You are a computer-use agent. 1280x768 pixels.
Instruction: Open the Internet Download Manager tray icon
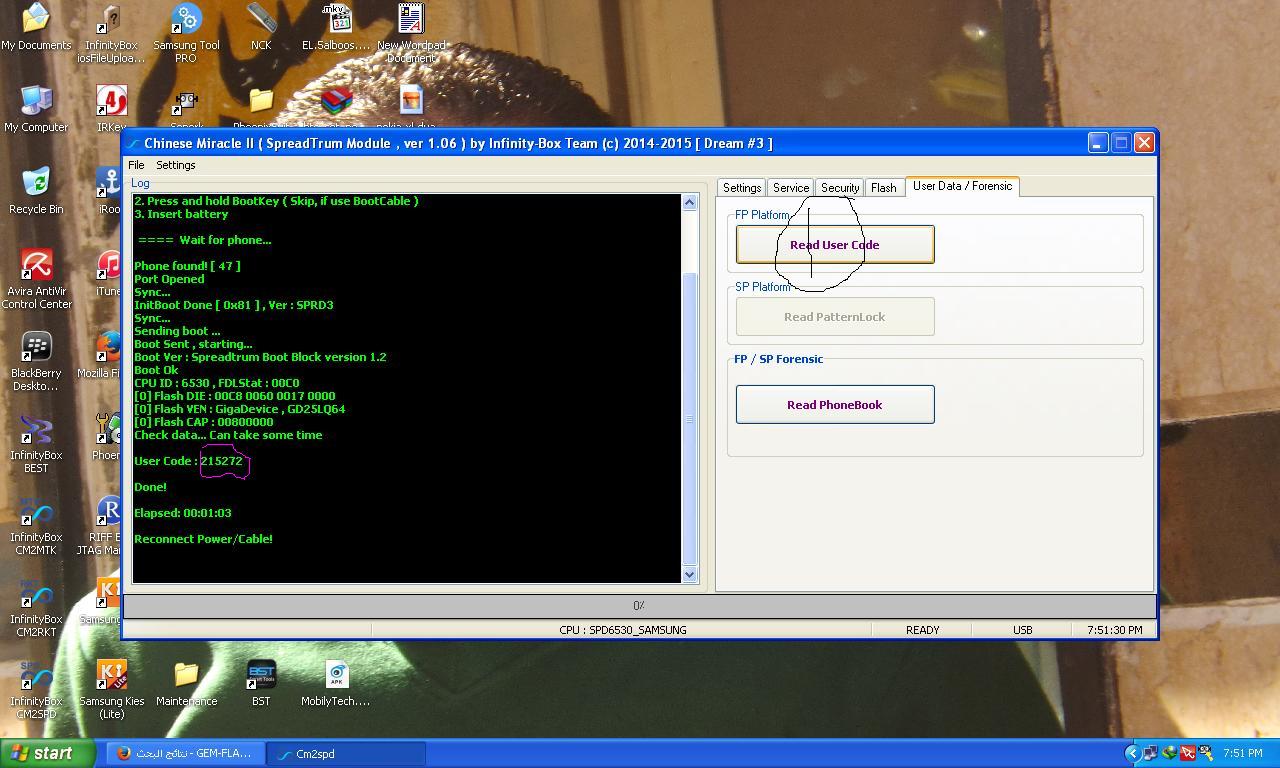coord(1169,753)
